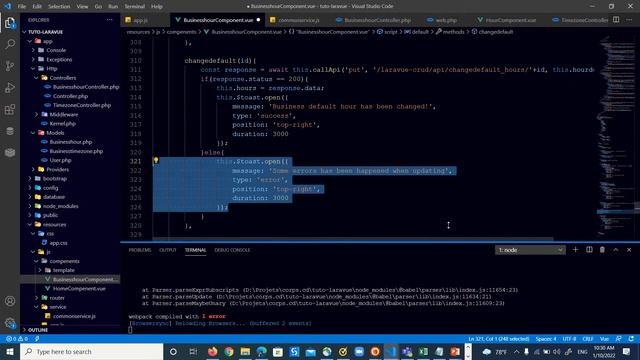This screenshot has height=360, width=640.
Task: Click UTF-8 encoding in status bar
Action: (569, 339)
